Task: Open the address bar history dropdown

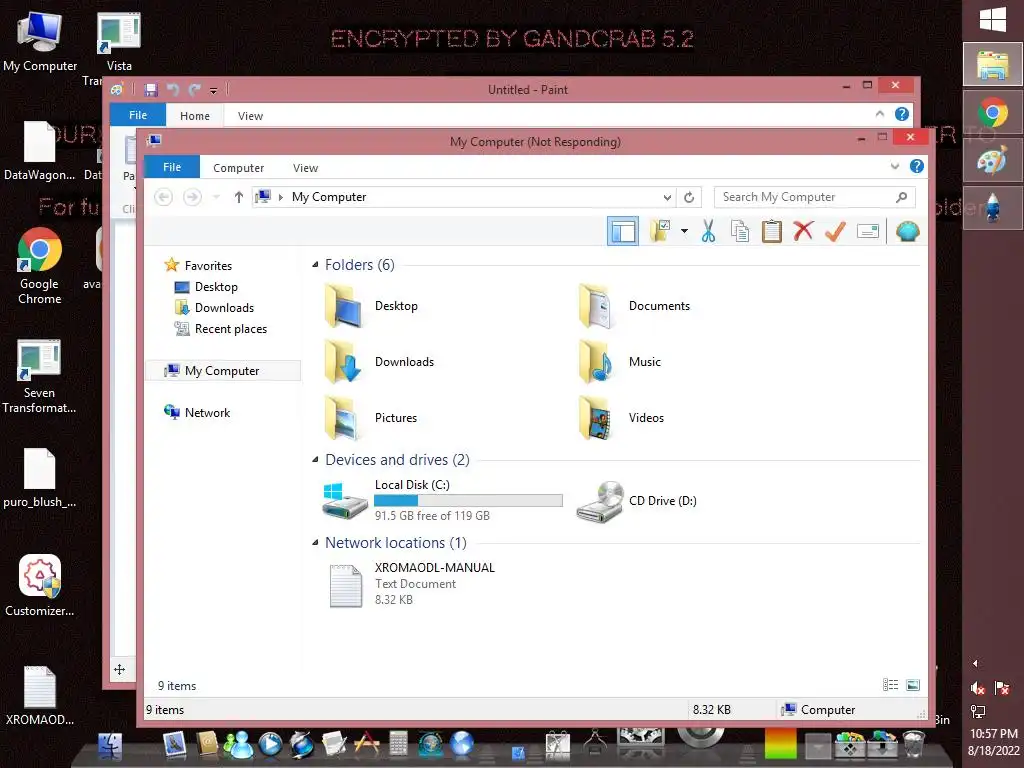Action: coord(667,197)
